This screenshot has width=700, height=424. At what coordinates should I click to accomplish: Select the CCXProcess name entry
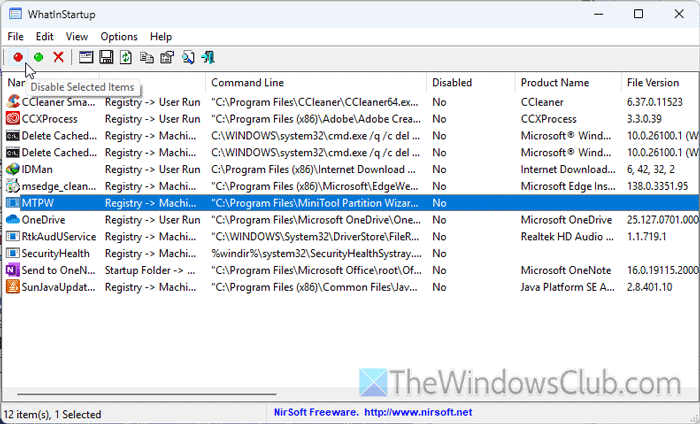[50, 119]
